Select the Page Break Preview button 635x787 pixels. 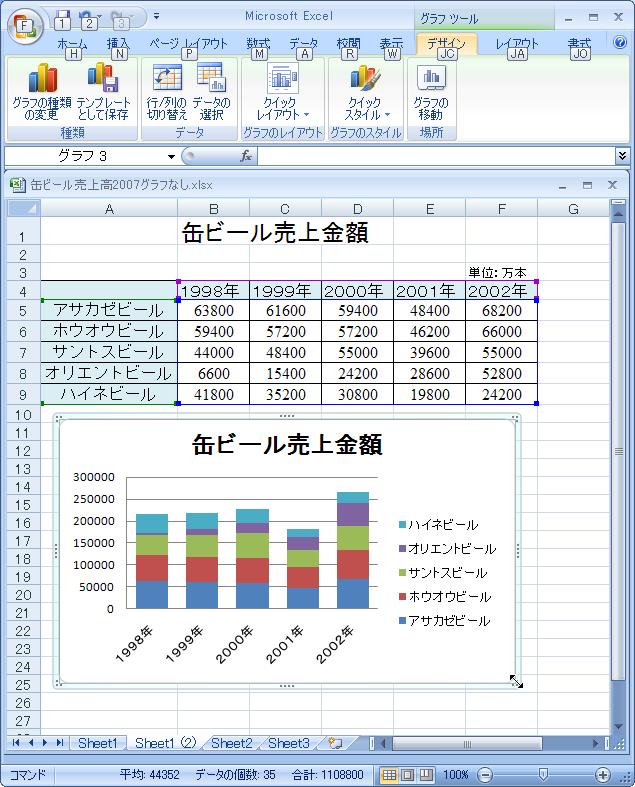click(426, 775)
